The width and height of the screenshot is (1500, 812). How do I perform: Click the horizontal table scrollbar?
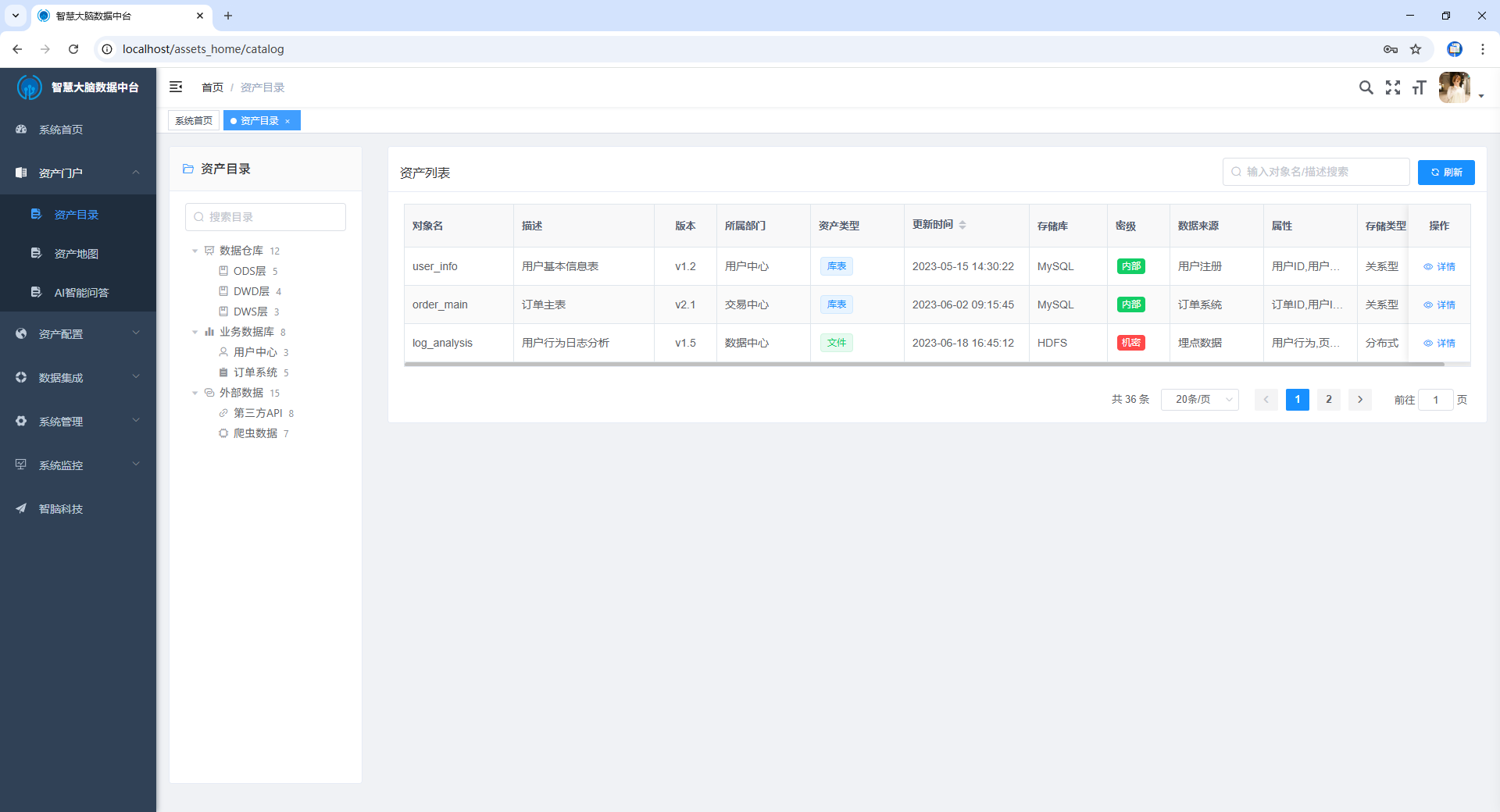[922, 364]
